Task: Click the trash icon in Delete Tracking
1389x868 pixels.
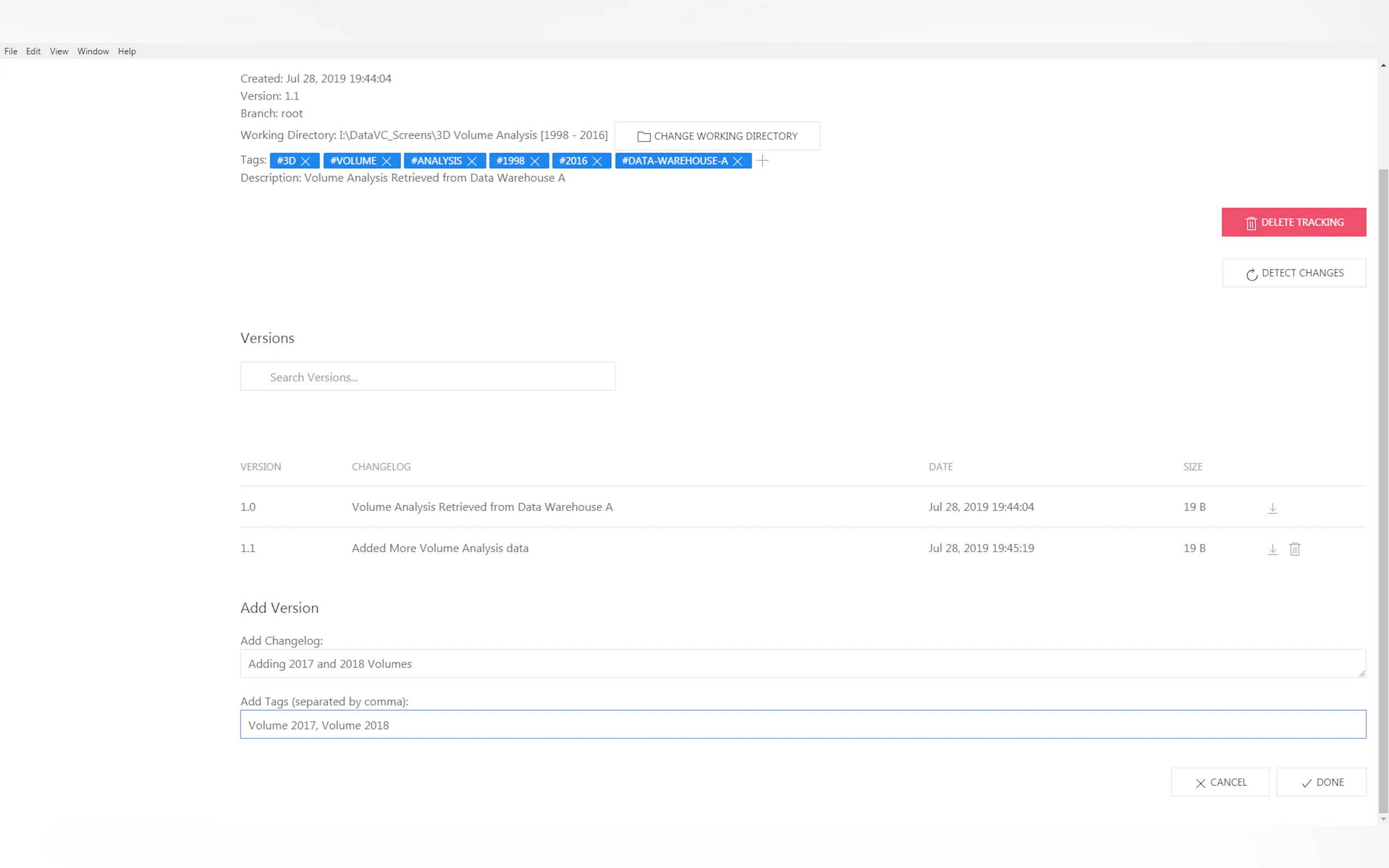Action: coord(1251,224)
